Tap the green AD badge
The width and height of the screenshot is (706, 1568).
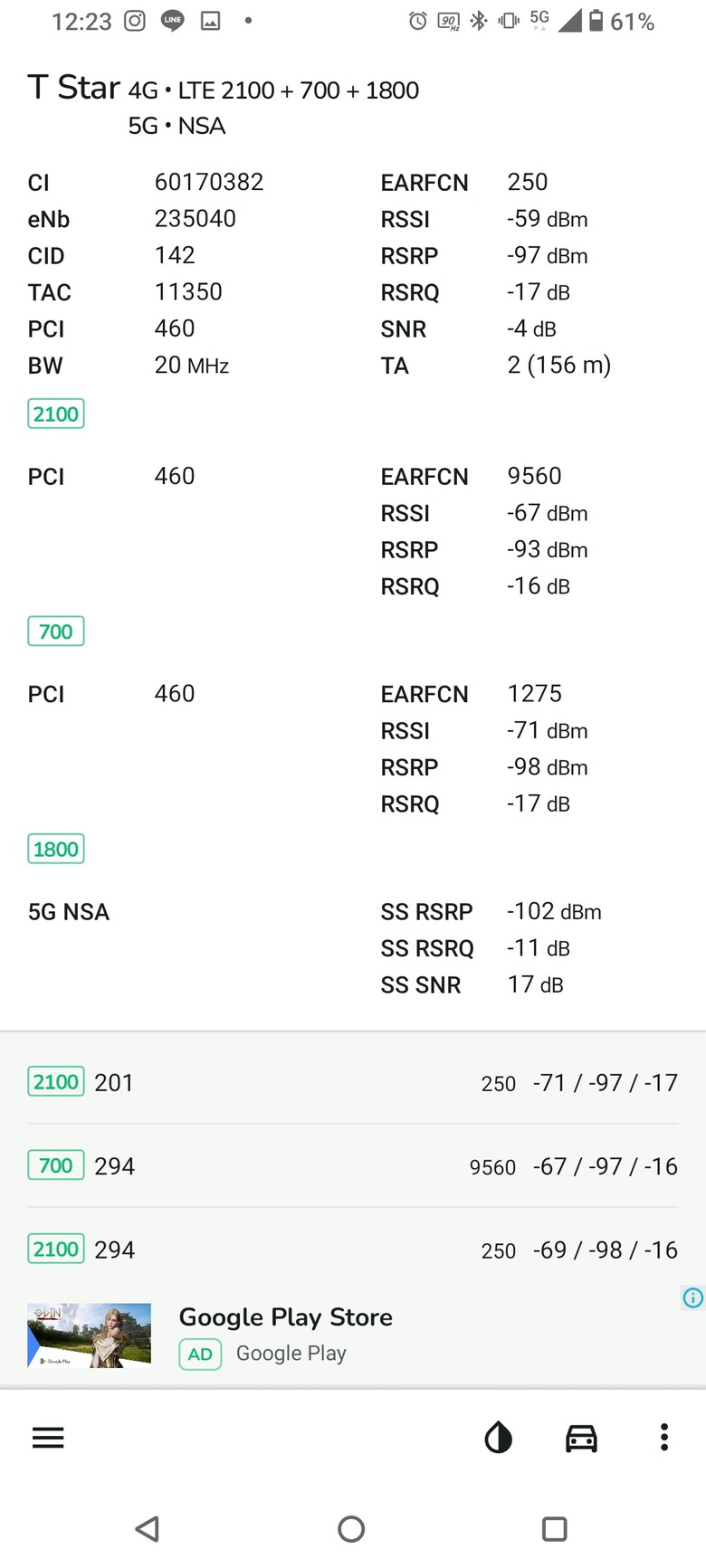[200, 1354]
